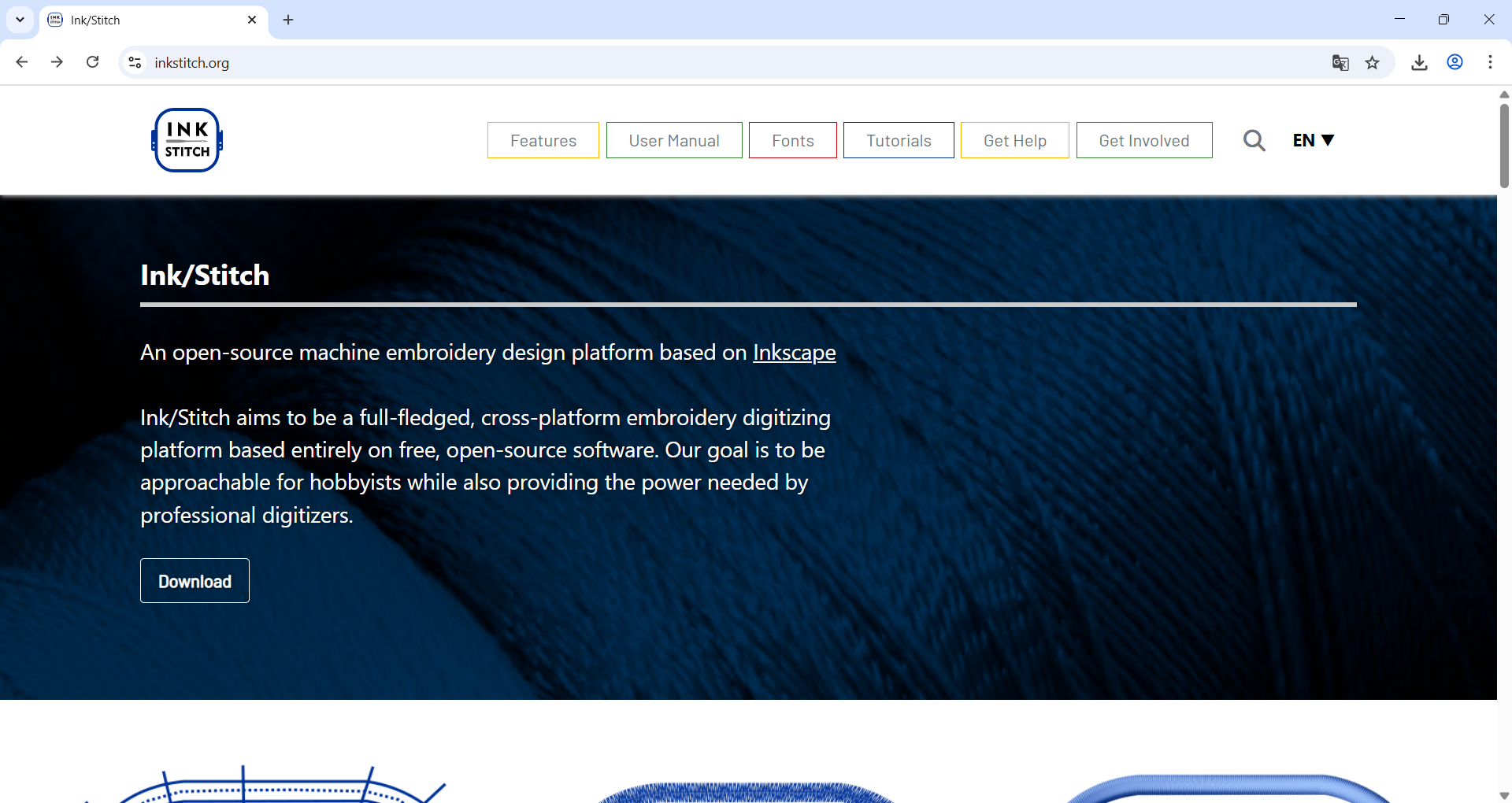Click the Download button
The width and height of the screenshot is (1512, 803).
point(195,581)
